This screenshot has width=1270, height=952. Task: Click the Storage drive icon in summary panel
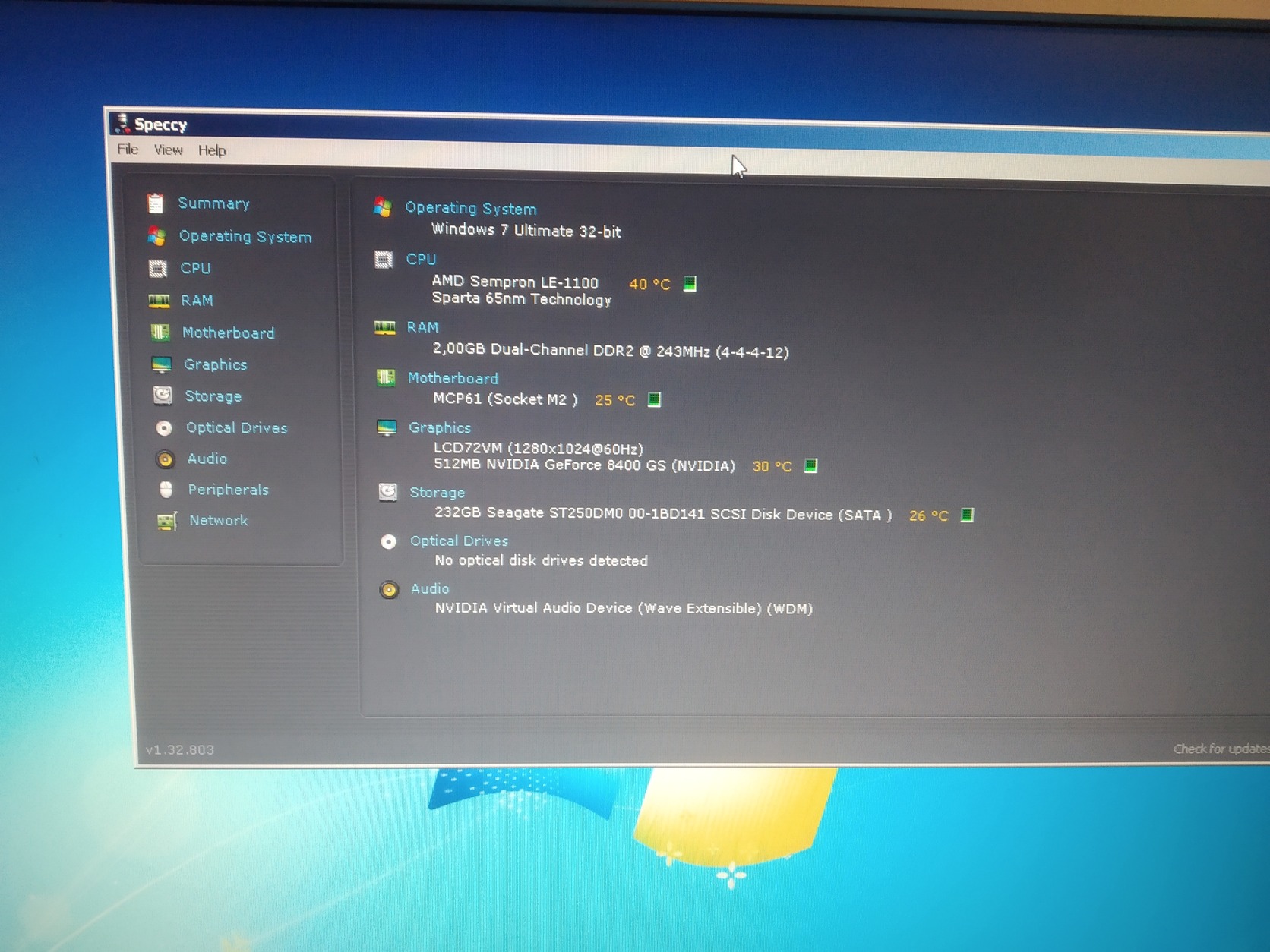pos(387,492)
